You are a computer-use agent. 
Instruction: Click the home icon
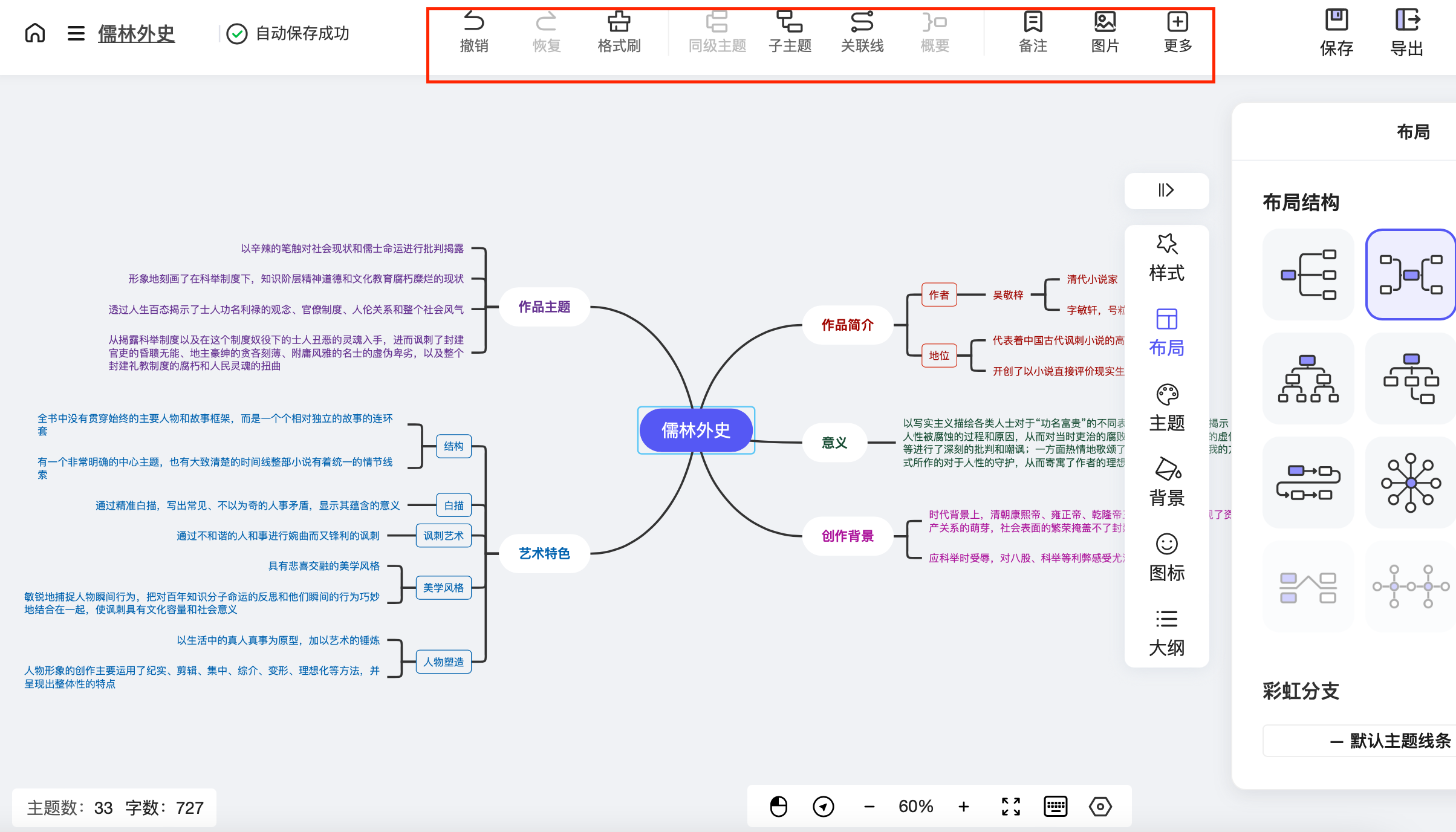click(x=35, y=33)
